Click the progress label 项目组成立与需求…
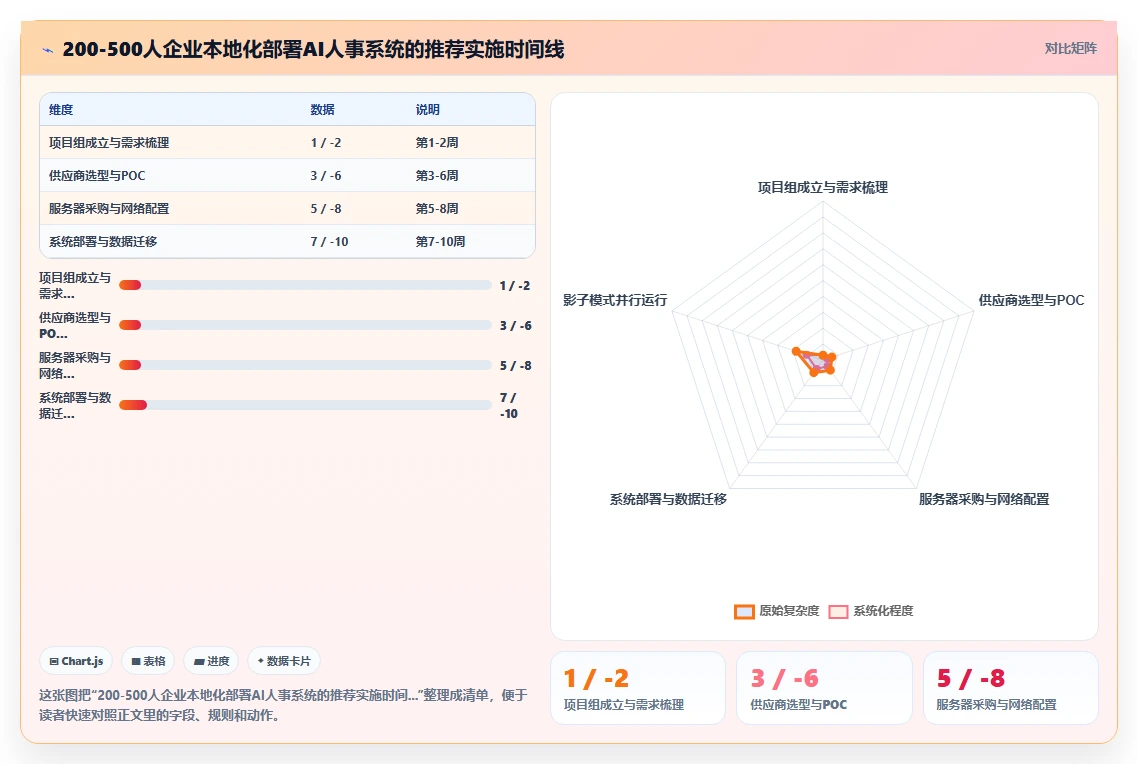This screenshot has width=1138, height=764. tap(75, 286)
